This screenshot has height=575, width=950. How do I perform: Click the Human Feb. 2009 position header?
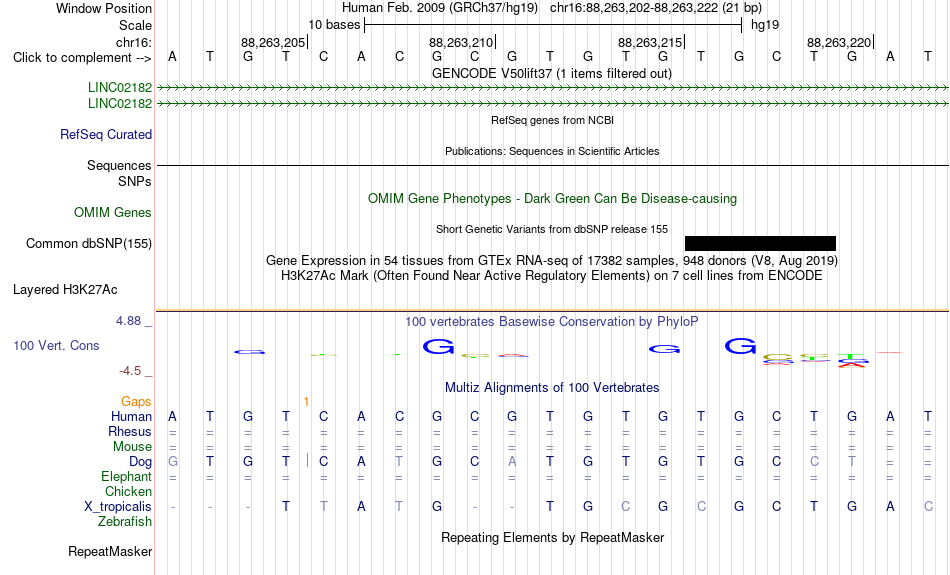click(552, 8)
